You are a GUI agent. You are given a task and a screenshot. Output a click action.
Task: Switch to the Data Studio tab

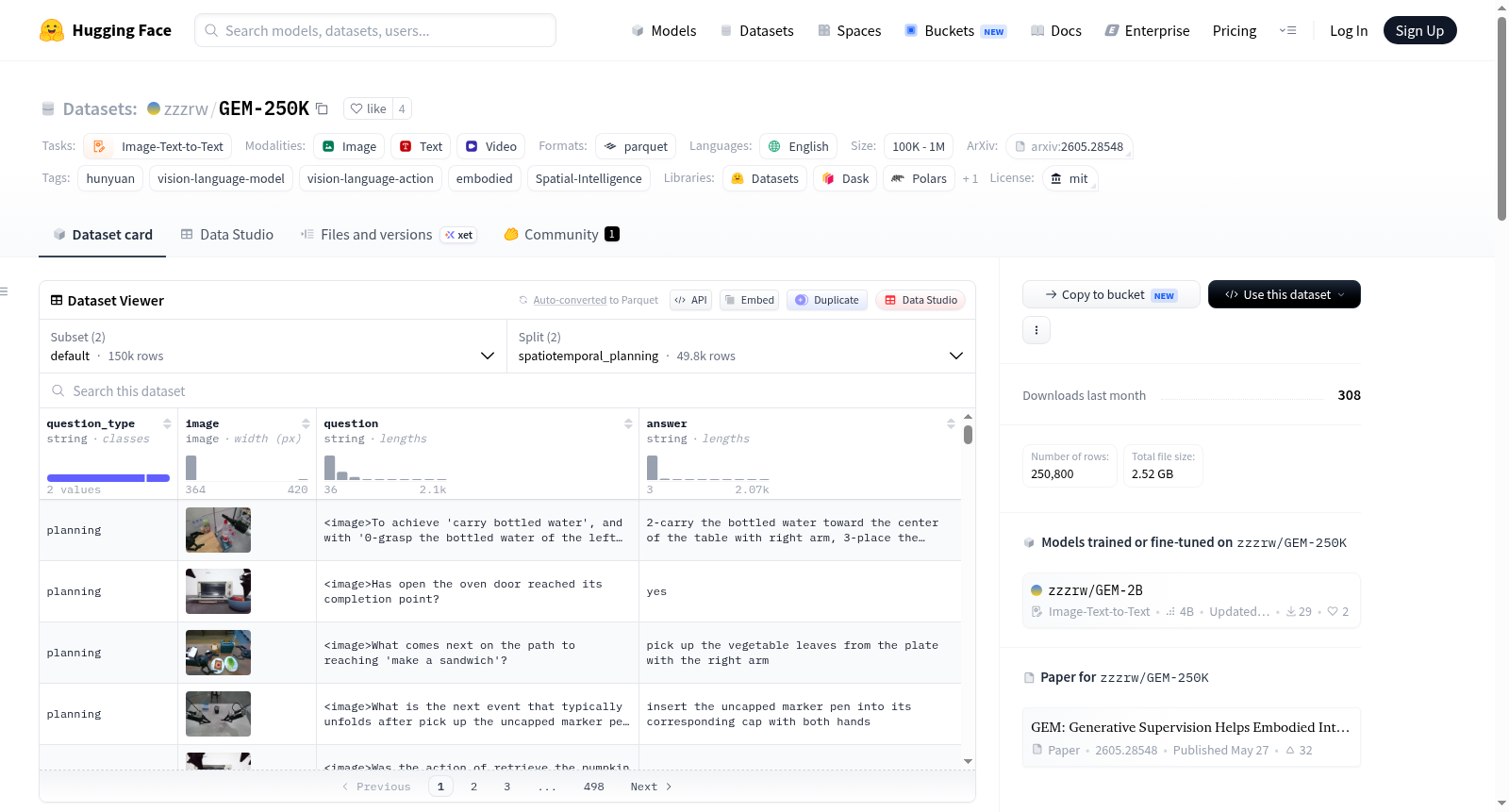click(x=227, y=235)
